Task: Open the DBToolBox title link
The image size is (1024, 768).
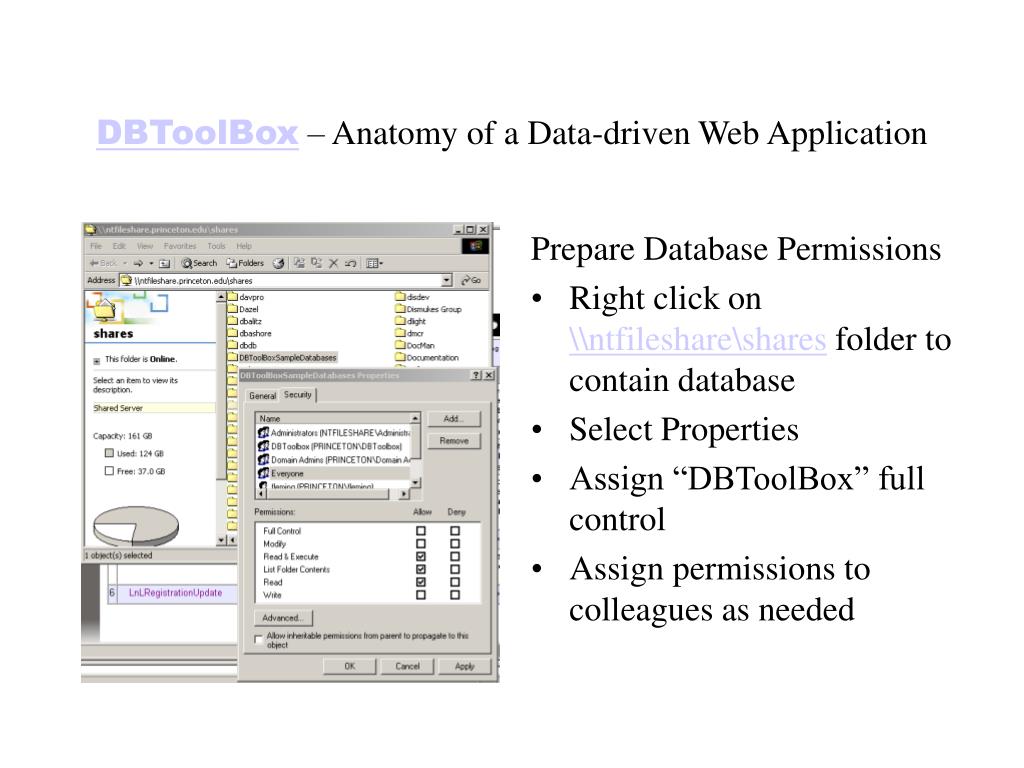Action: pyautogui.click(x=197, y=133)
